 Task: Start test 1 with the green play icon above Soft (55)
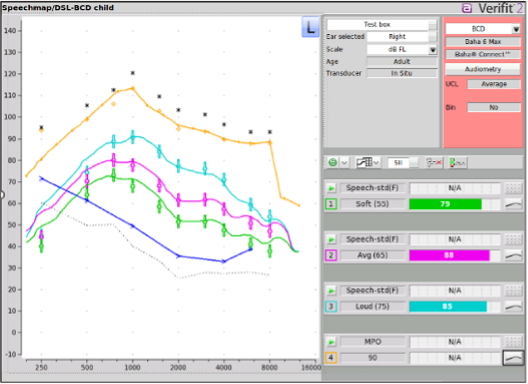[331, 188]
